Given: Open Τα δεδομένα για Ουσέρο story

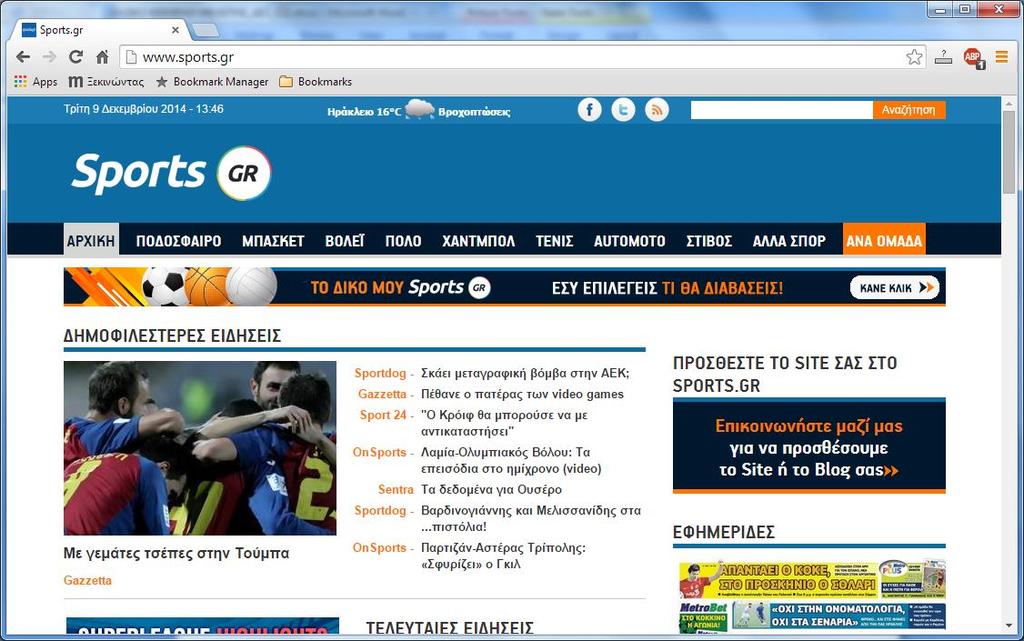Looking at the screenshot, I should pos(491,490).
